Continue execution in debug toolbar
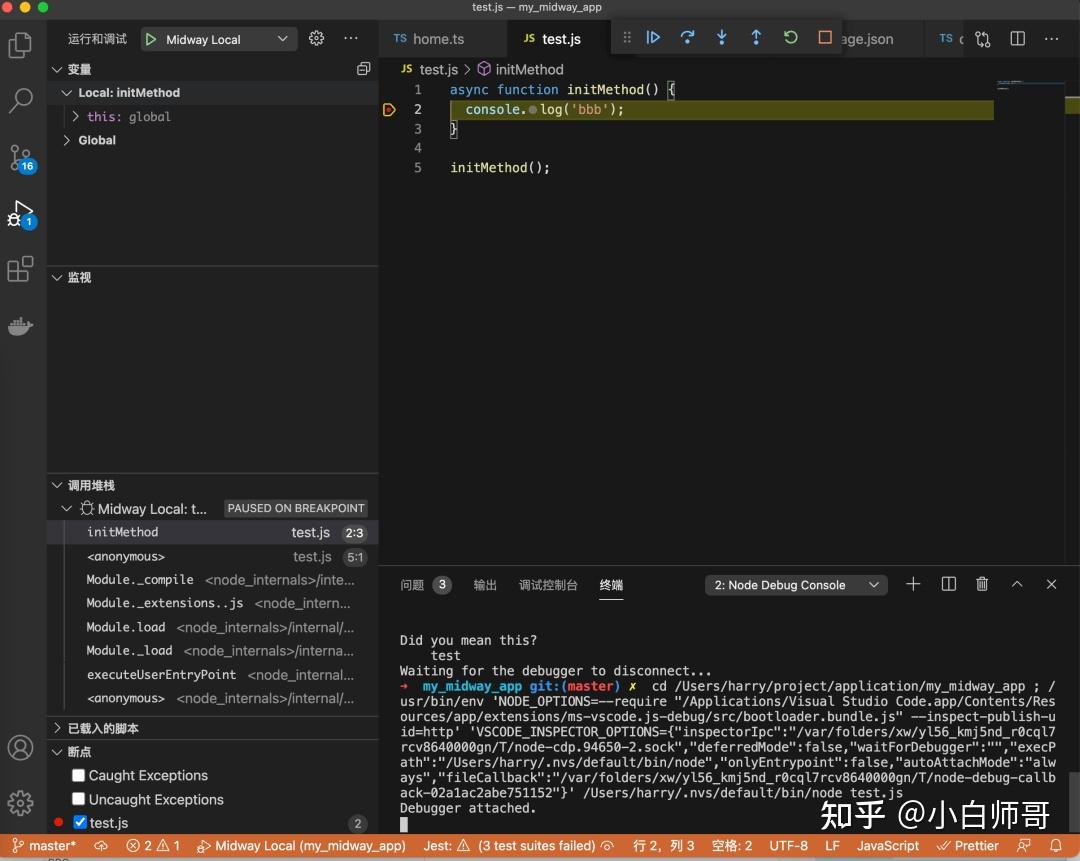Screen dimensions: 1080x861 [653, 37]
